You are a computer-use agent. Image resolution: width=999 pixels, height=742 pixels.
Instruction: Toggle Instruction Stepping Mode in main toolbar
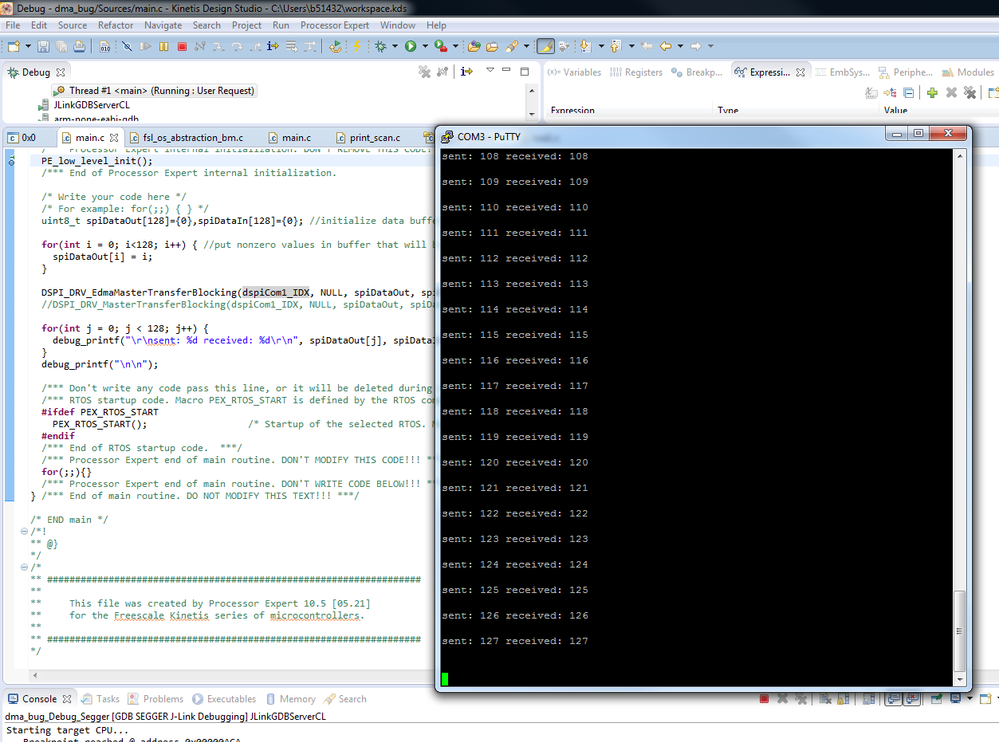273,46
